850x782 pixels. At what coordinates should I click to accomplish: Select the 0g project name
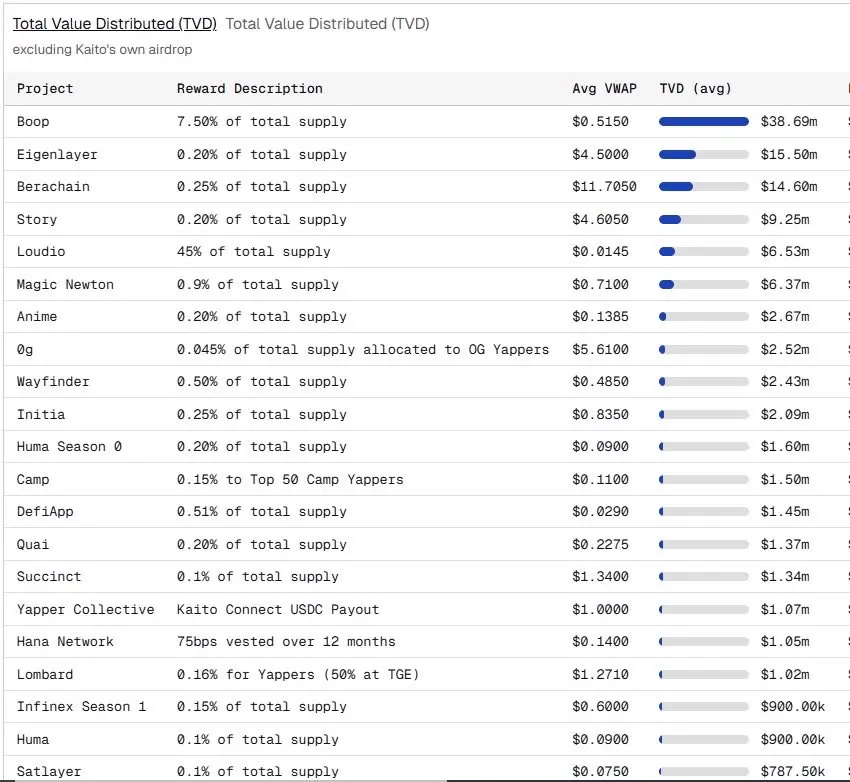pos(25,350)
